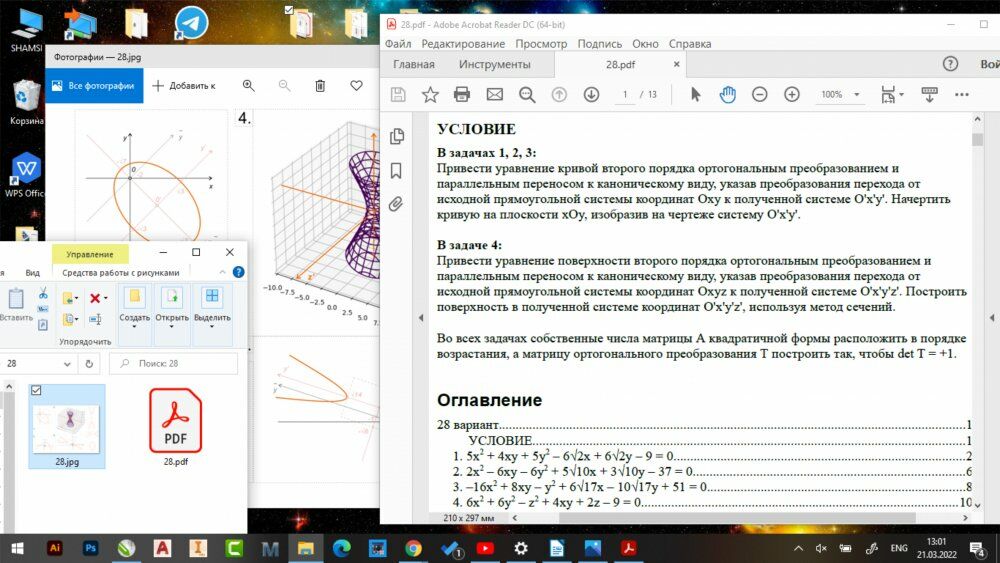This screenshot has width=1000, height=563.
Task: Click the cut scissors icon in Explorer
Action: point(43,293)
